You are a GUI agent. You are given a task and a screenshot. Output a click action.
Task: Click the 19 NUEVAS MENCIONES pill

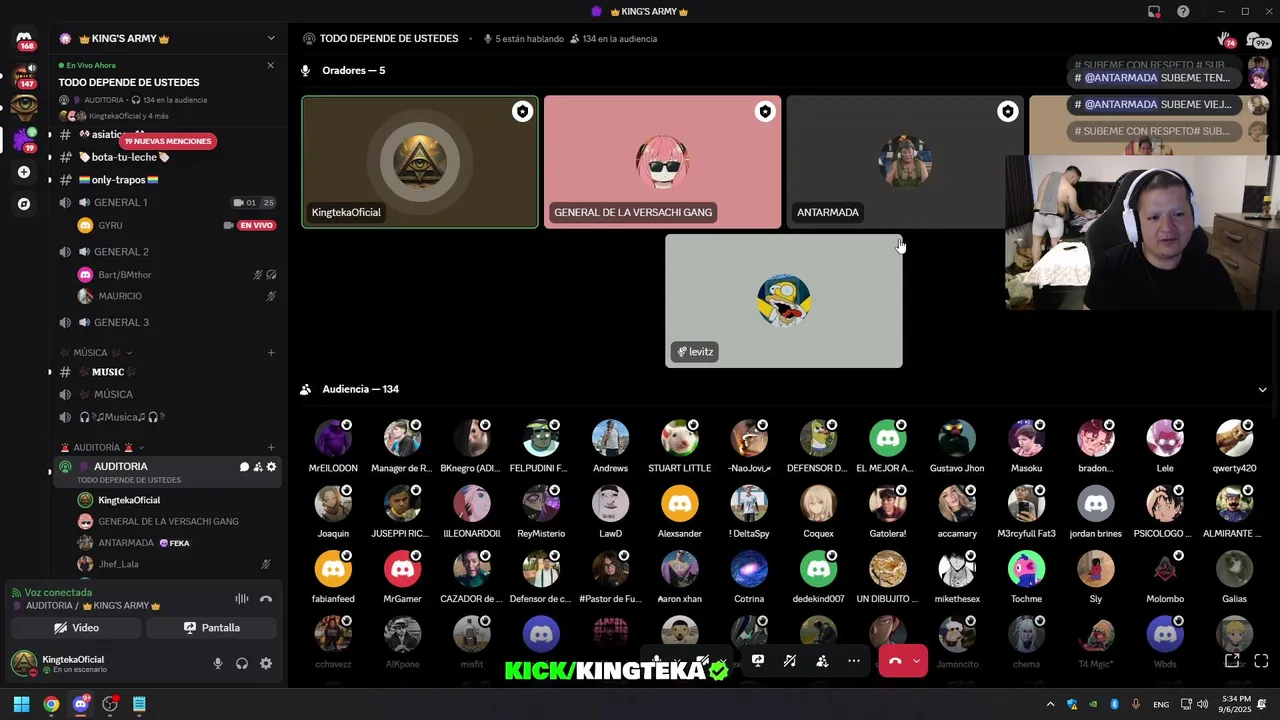tap(168, 141)
